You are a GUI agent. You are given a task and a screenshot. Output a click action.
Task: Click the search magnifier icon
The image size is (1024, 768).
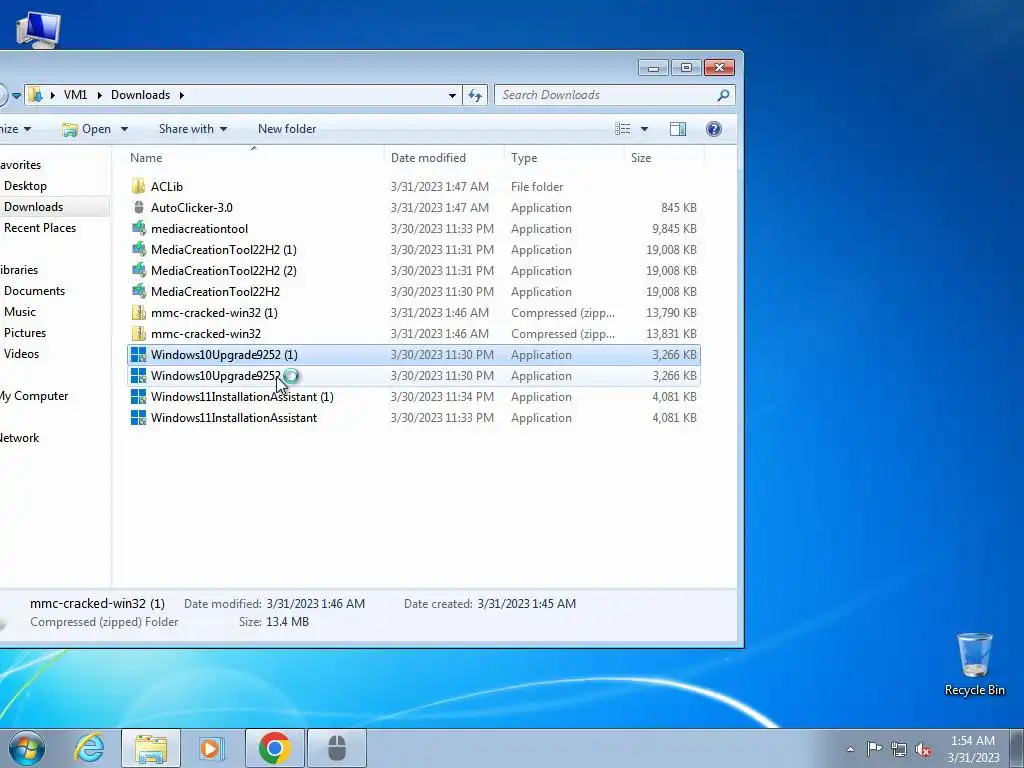tap(723, 95)
